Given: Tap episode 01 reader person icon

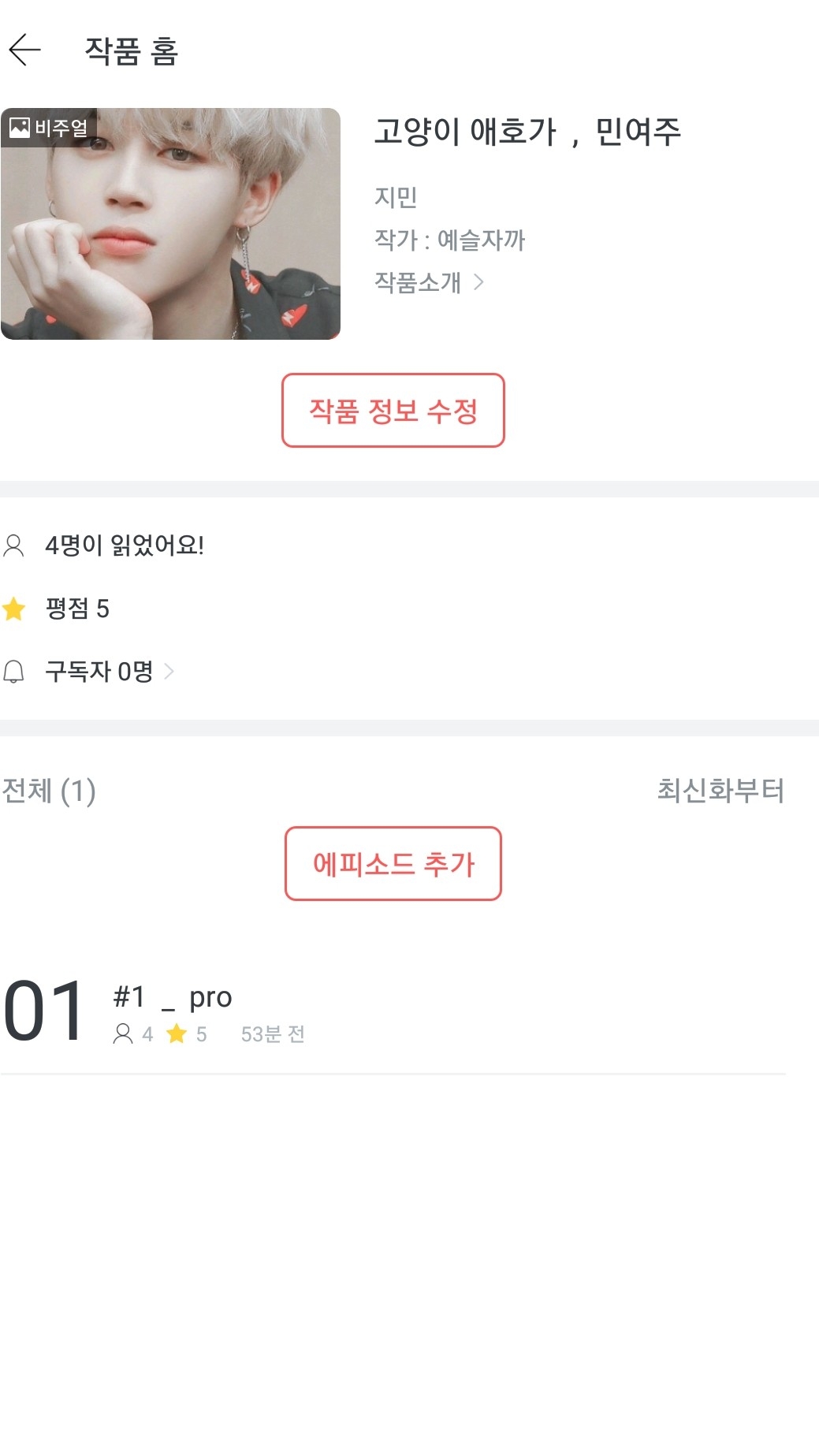Looking at the screenshot, I should point(123,1033).
